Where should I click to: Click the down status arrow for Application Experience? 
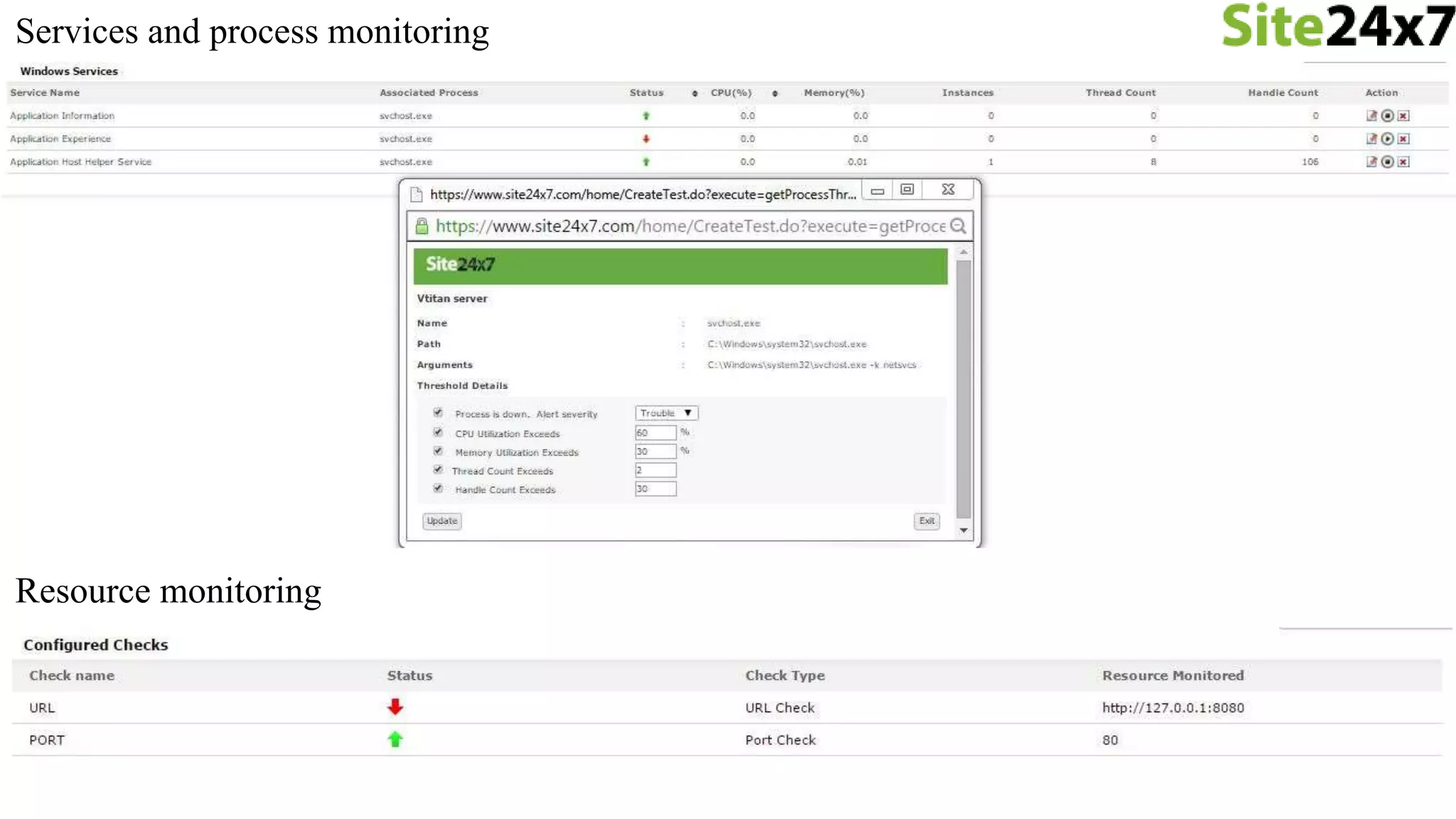pos(646,139)
